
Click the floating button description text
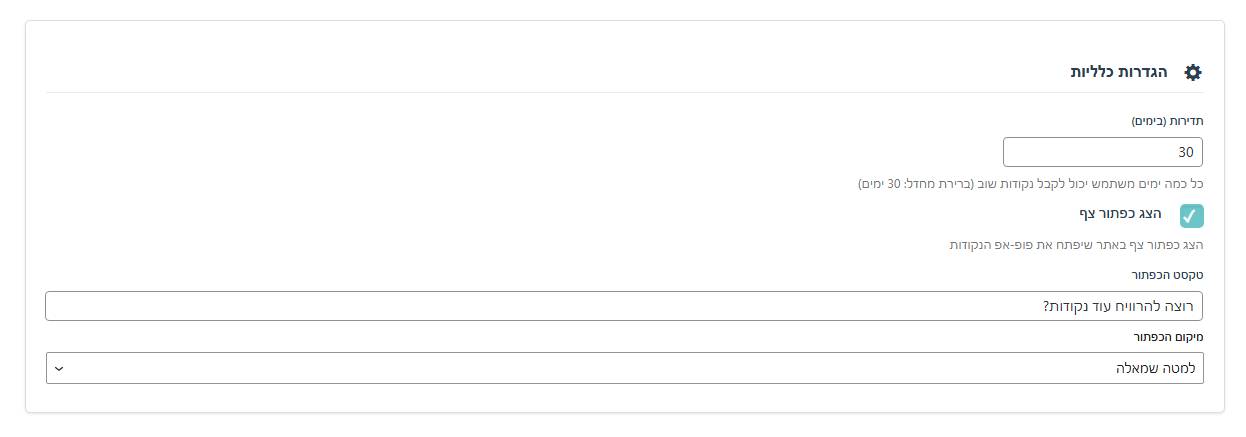(x=1075, y=245)
